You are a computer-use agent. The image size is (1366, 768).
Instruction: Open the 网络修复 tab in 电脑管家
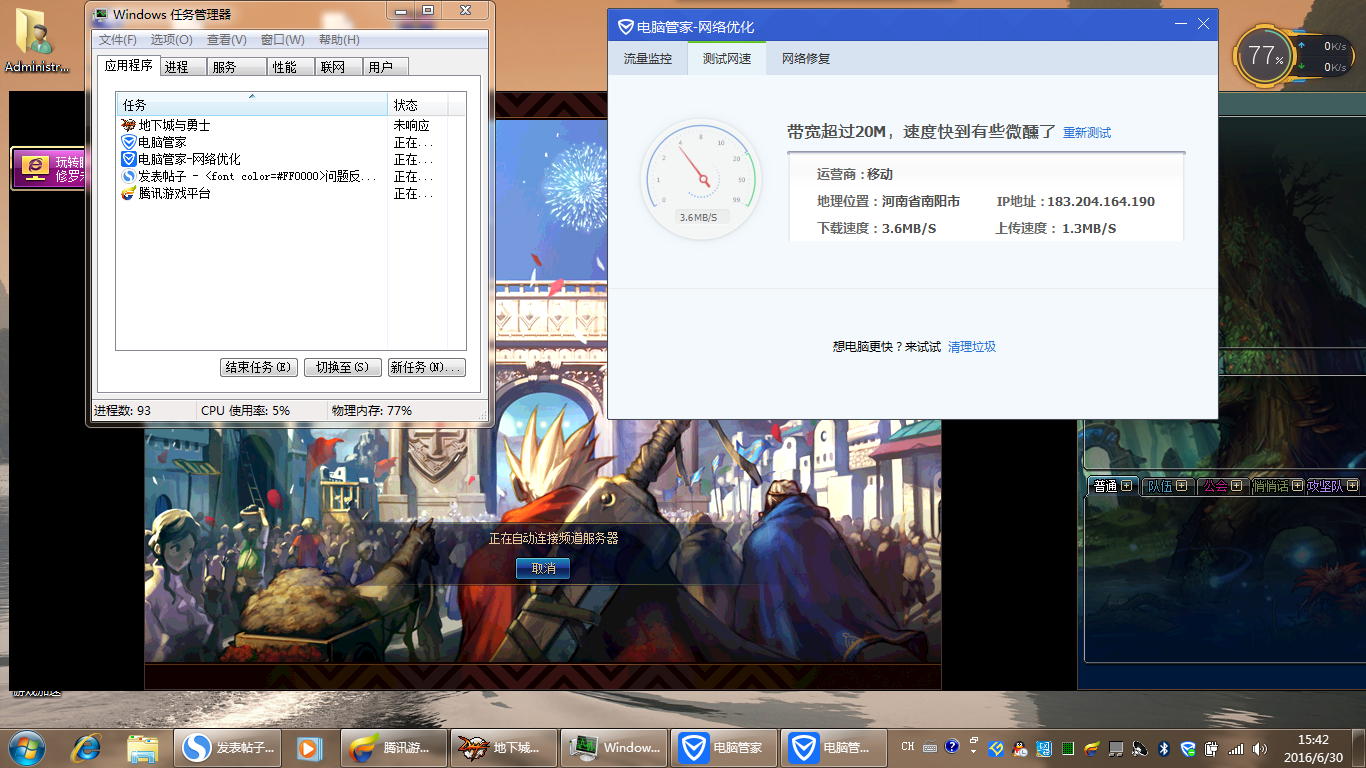(x=806, y=58)
